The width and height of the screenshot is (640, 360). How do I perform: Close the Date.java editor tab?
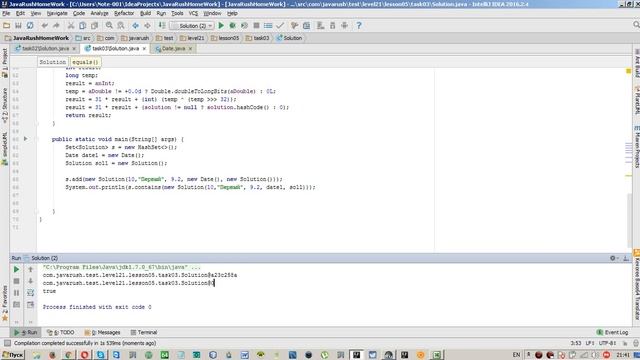pyautogui.click(x=190, y=49)
